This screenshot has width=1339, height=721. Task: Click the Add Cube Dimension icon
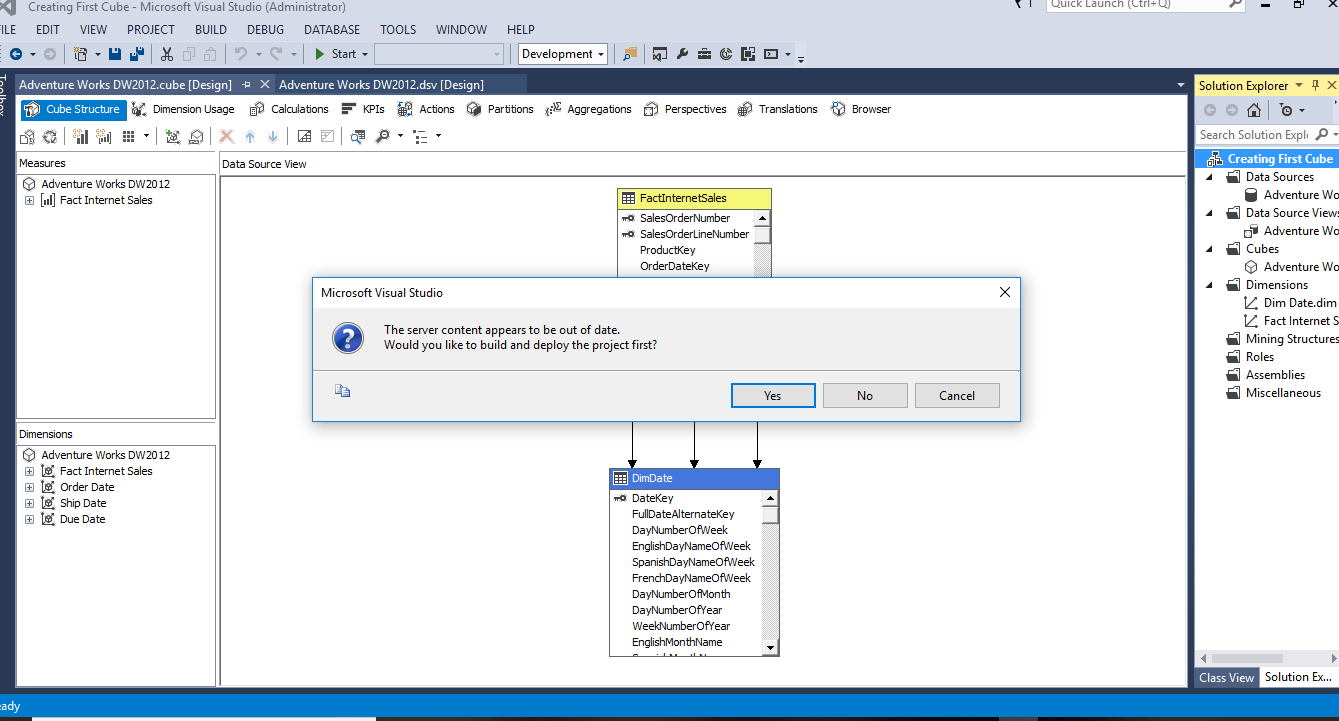[x=173, y=136]
